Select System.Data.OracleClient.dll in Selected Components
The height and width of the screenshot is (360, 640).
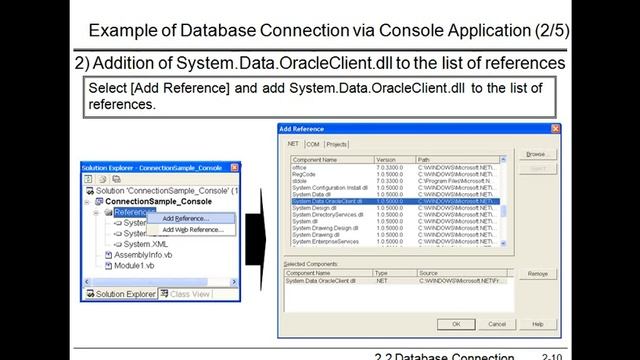tap(396, 281)
